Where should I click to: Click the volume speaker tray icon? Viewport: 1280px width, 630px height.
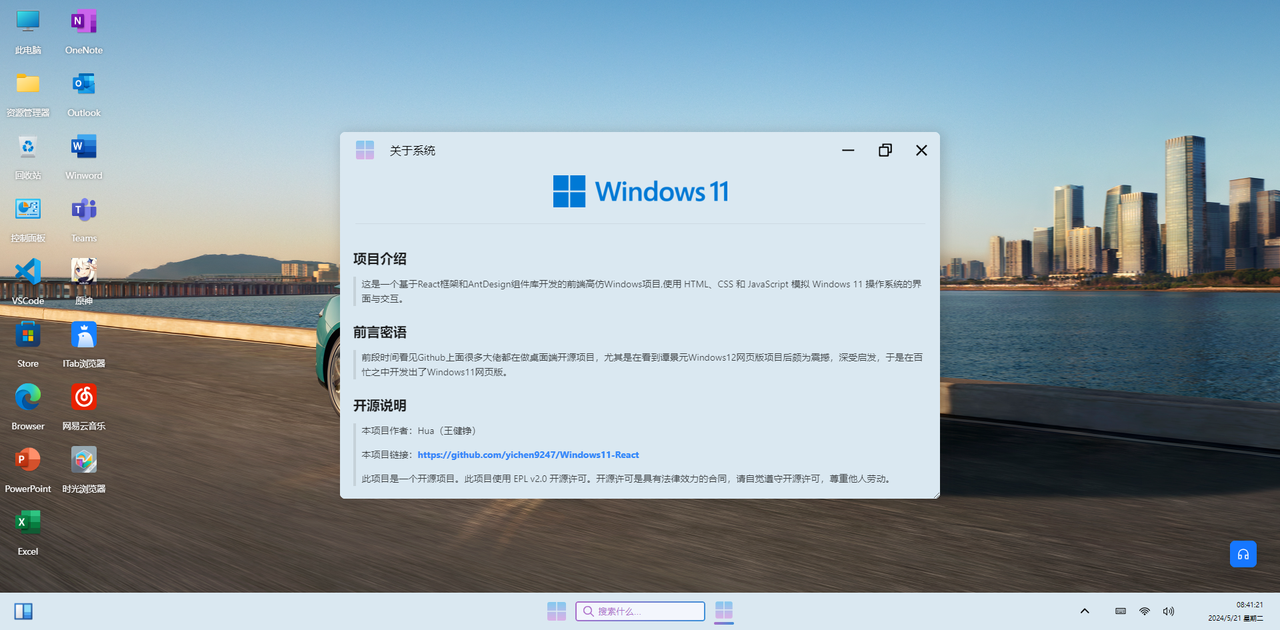[x=1169, y=611]
